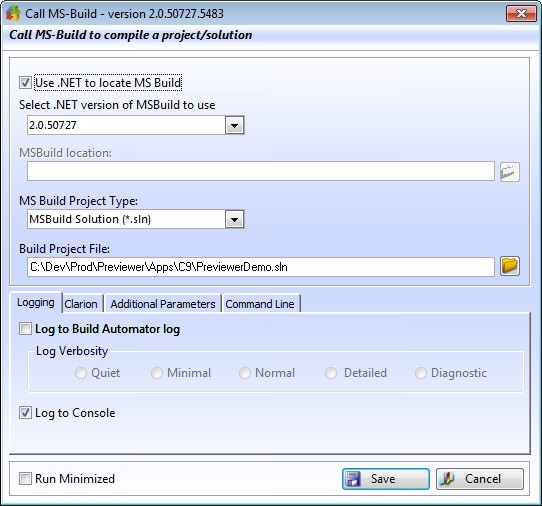
Task: Switch to the Additional Parameters tab
Action: tap(163, 304)
